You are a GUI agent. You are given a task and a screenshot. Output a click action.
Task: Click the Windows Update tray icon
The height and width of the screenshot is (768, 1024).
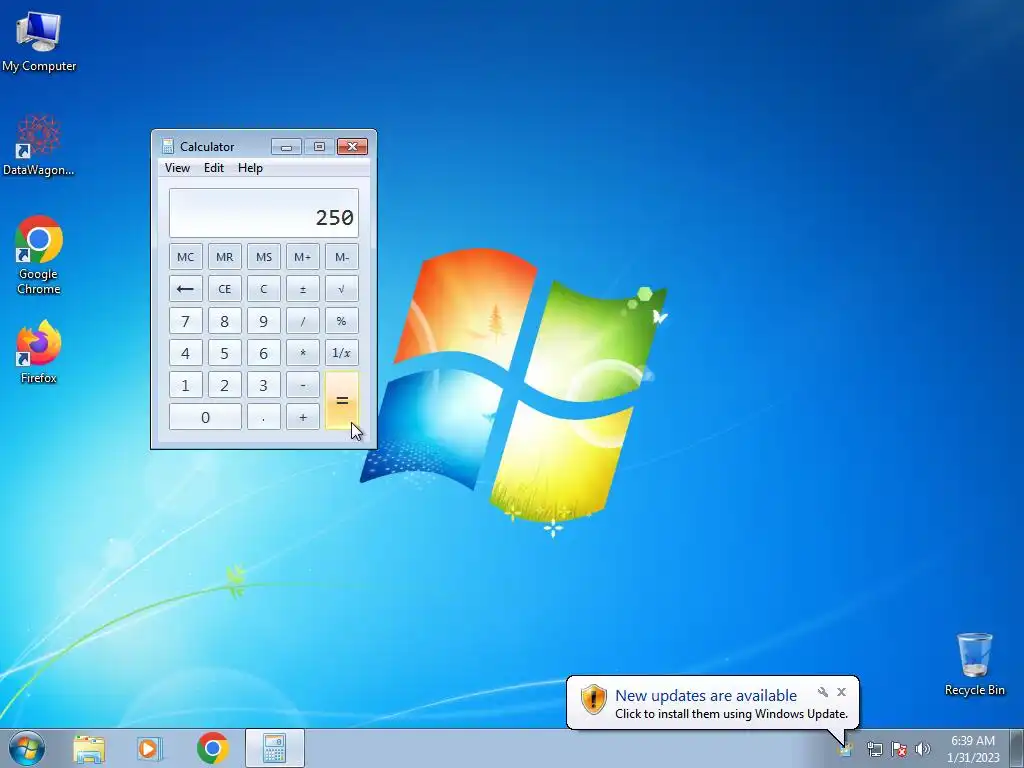coord(846,749)
